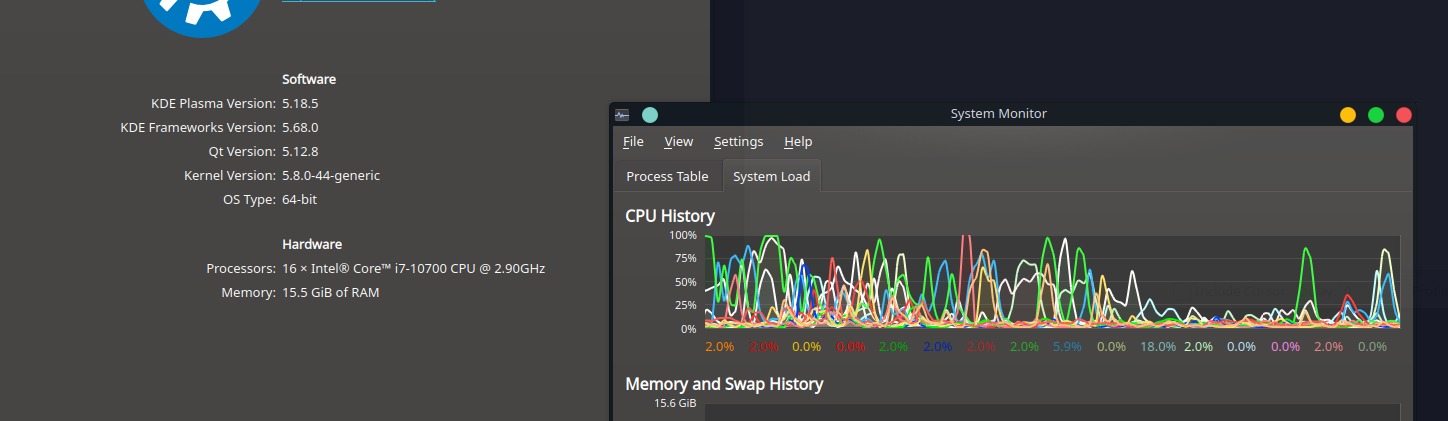Click the Memory and Swap History heading
Image resolution: width=1448 pixels, height=421 pixels.
724,384
